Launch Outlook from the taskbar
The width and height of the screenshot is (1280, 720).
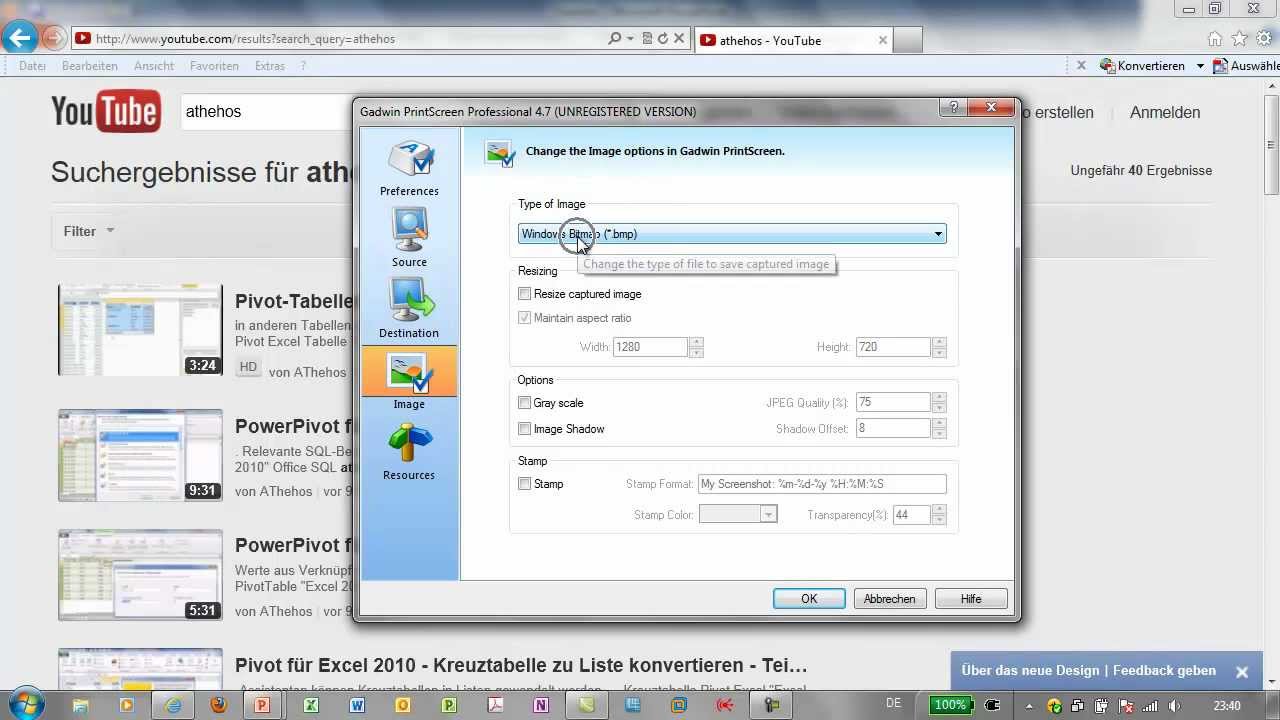(403, 705)
